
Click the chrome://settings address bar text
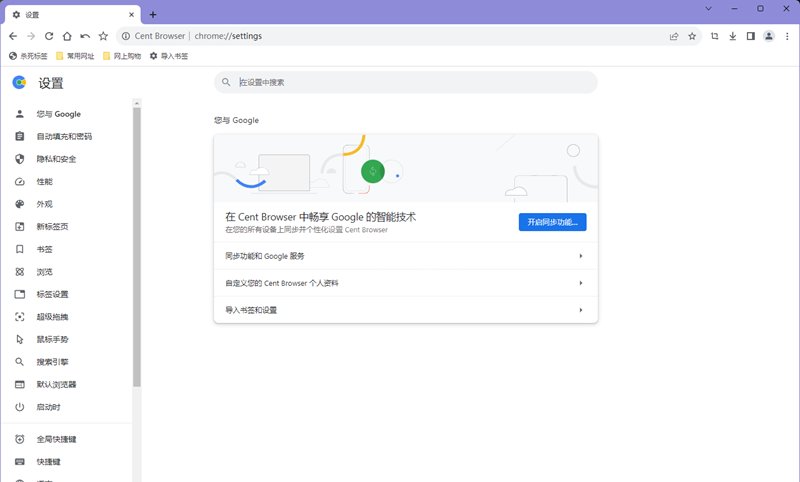(228, 36)
